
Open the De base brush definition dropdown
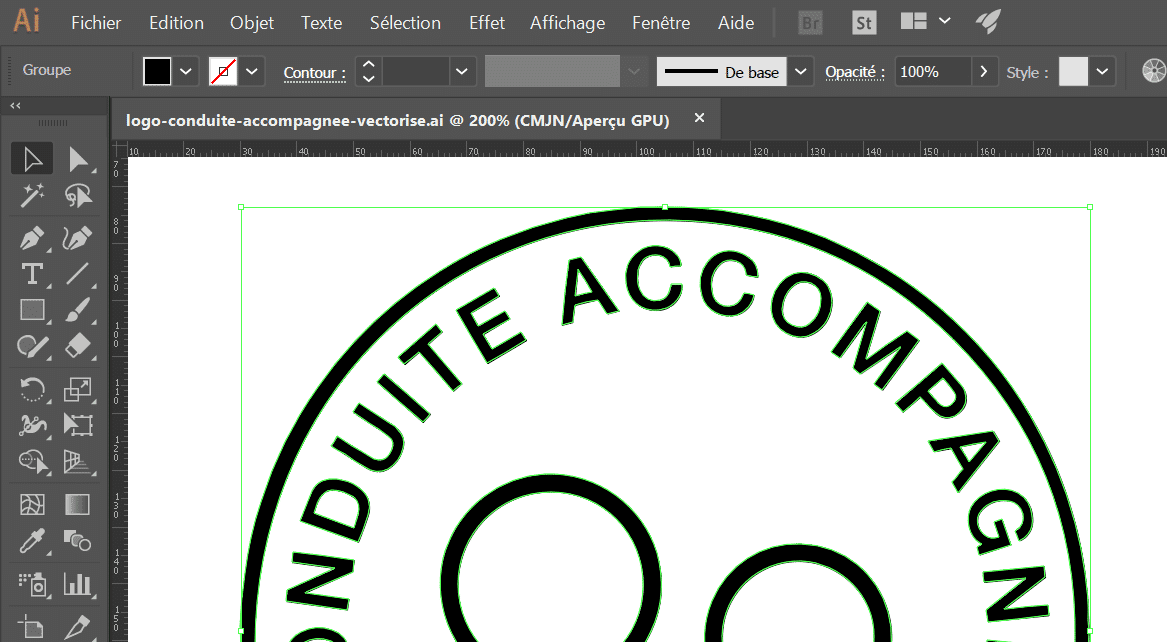pos(801,72)
